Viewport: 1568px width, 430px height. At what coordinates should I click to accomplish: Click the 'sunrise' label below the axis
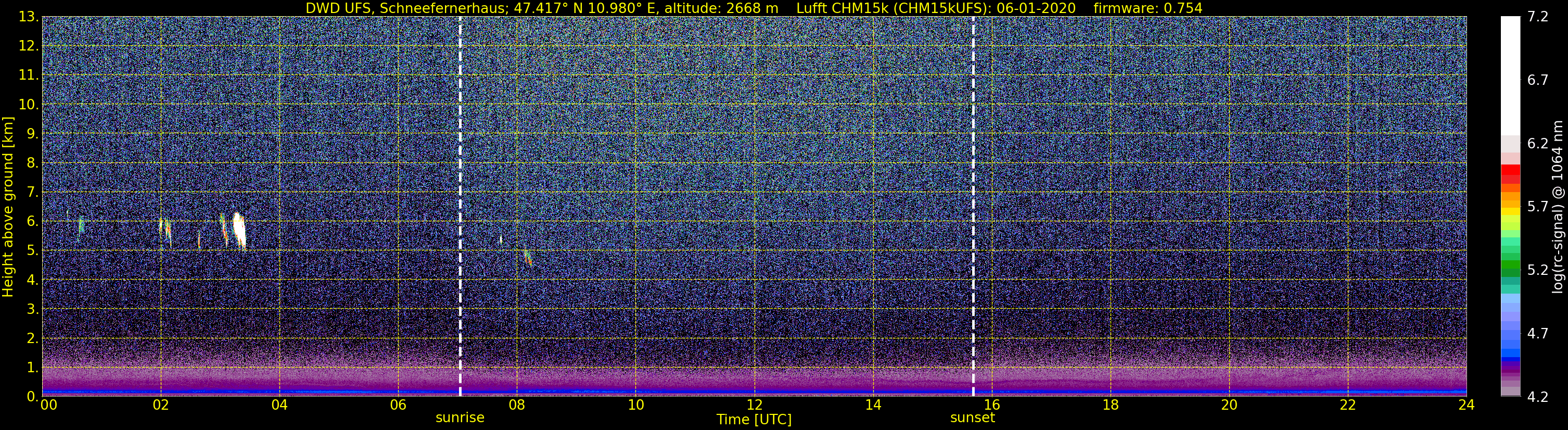coord(460,418)
